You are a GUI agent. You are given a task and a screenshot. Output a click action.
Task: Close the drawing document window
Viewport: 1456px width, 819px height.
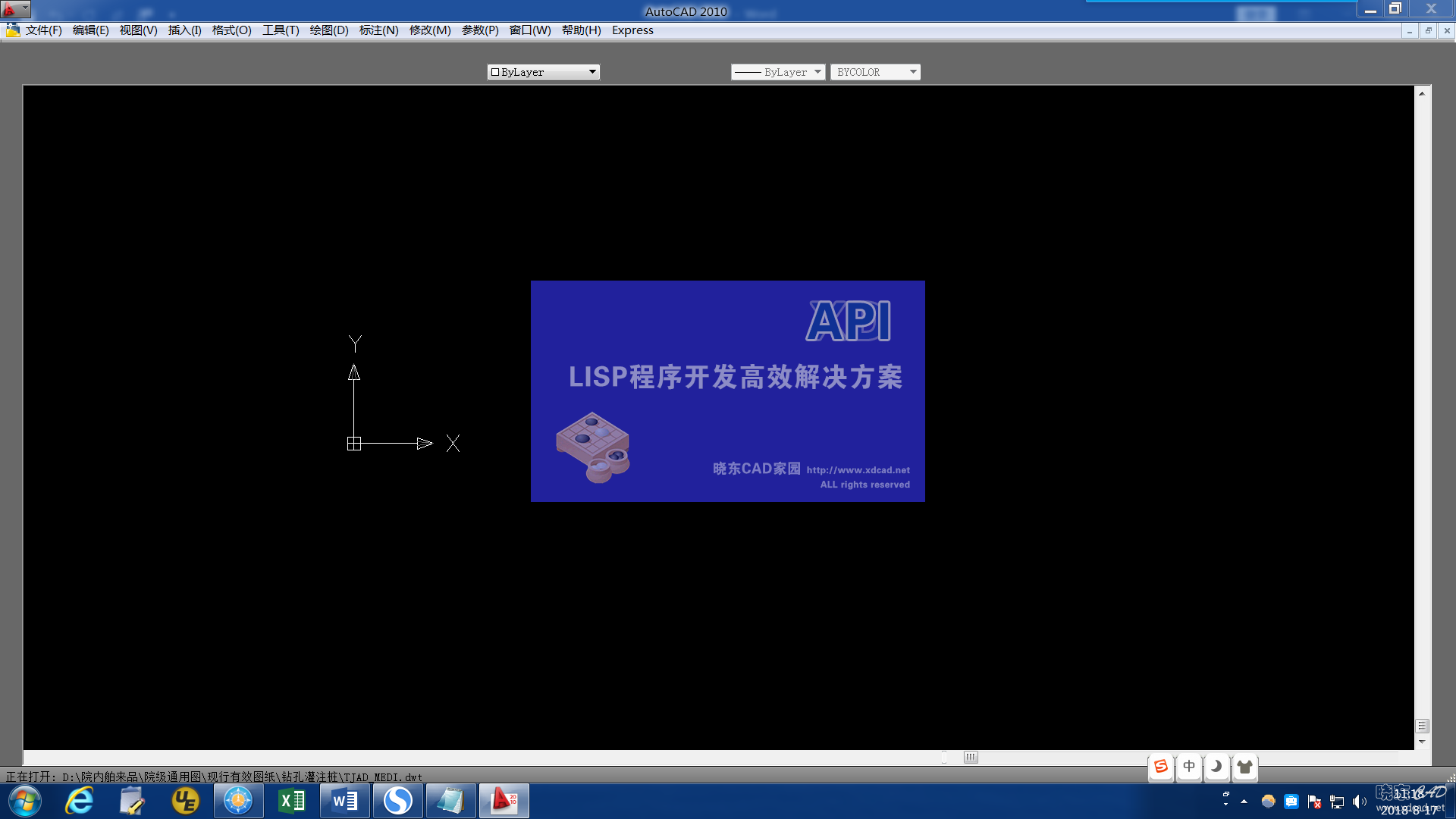(x=1447, y=31)
